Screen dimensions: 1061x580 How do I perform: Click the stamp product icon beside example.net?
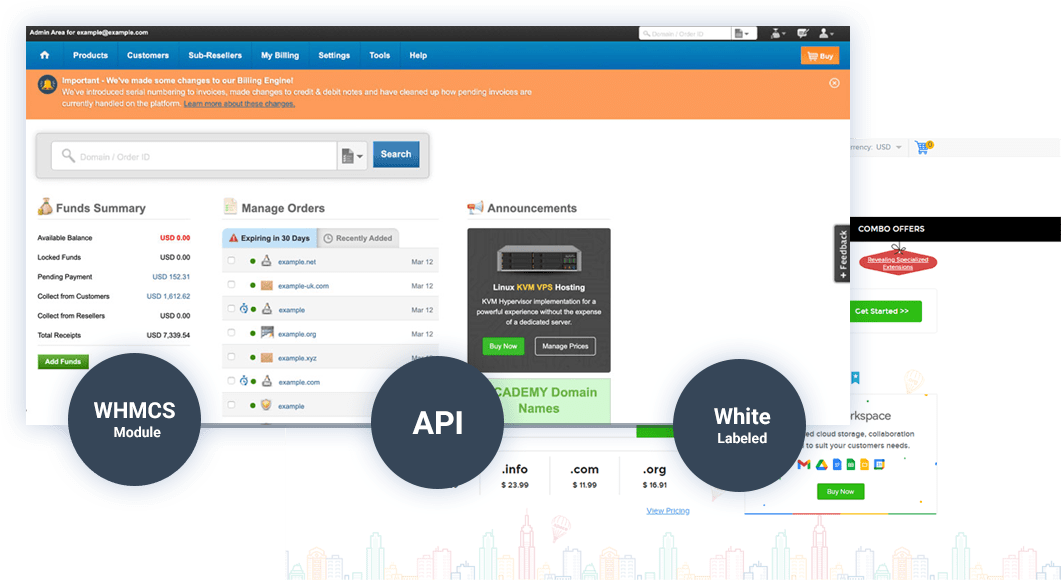(x=267, y=261)
